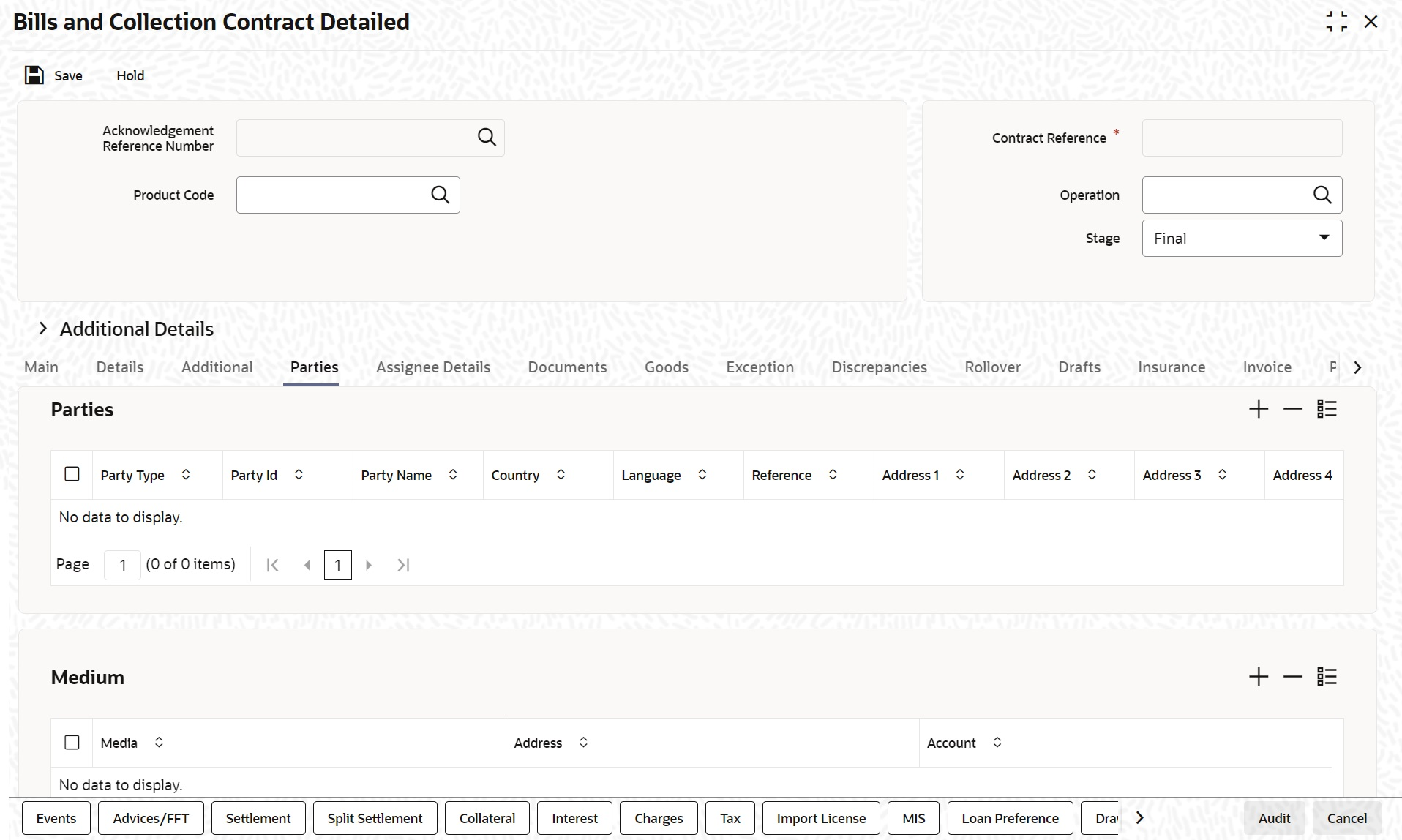This screenshot has width=1402, height=840.
Task: Go to next page of Parties
Action: click(x=369, y=565)
